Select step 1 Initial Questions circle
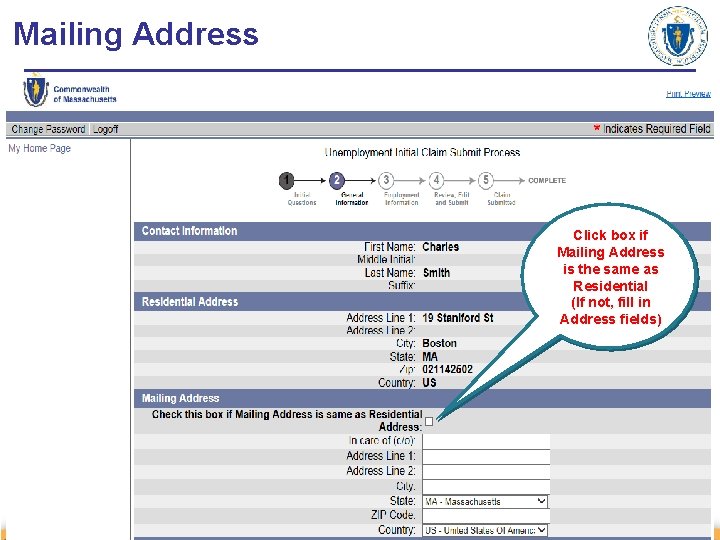Screen dimensions: 720x540 pyautogui.click(x=287, y=180)
